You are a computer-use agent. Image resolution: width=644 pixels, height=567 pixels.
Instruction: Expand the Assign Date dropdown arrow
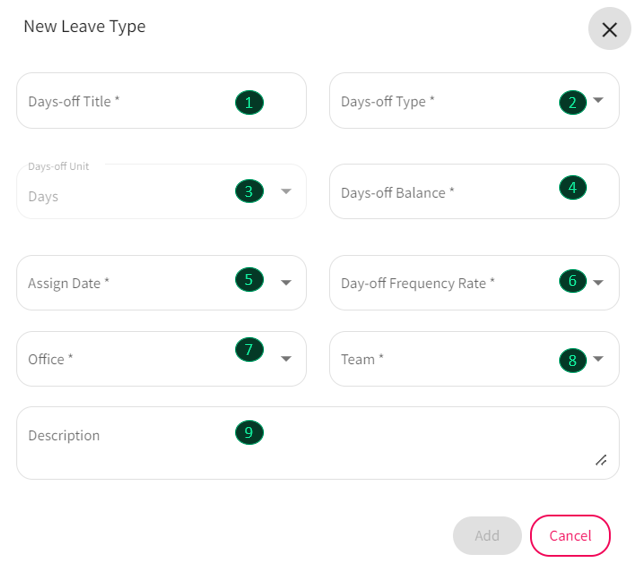pyautogui.click(x=286, y=282)
